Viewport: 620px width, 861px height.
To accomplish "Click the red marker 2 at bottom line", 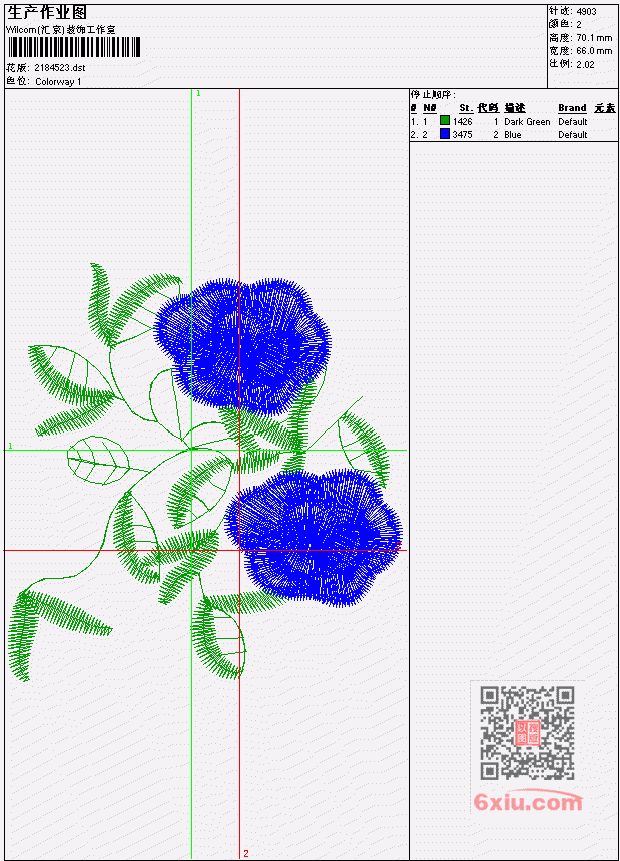I will coord(245,854).
